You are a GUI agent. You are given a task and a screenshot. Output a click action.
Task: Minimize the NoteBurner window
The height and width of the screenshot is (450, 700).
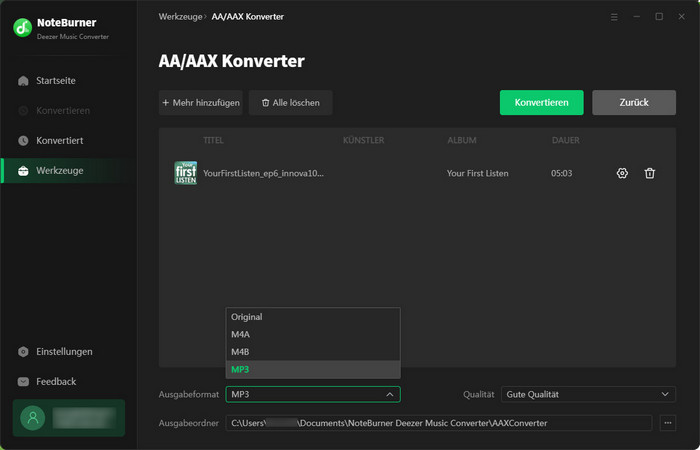click(637, 17)
